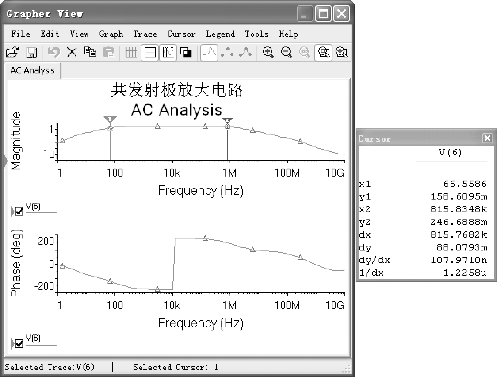Open the Tools menu
This screenshot has height=377, width=497.
coord(256,34)
